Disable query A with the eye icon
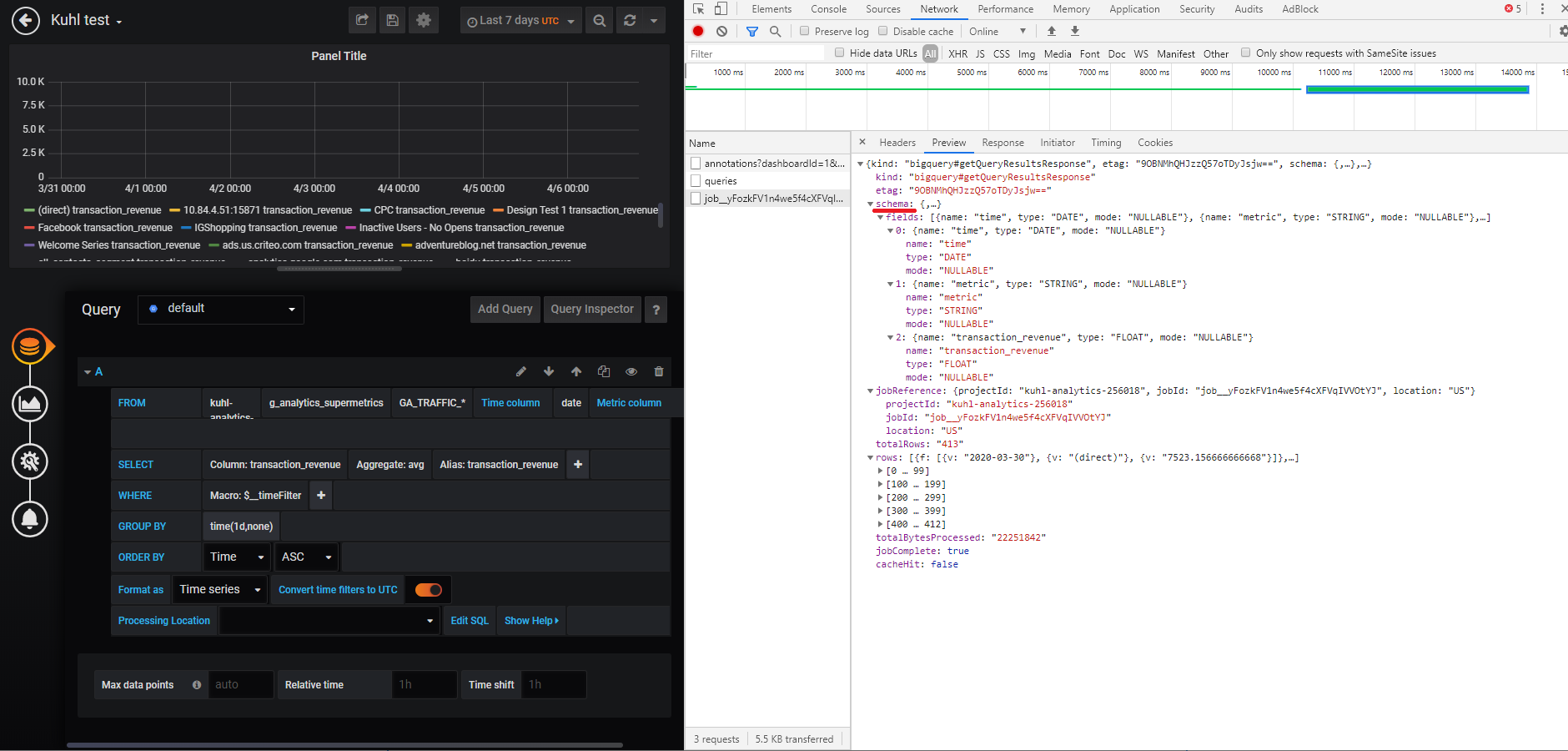Image resolution: width=1568 pixels, height=751 pixels. click(x=631, y=371)
